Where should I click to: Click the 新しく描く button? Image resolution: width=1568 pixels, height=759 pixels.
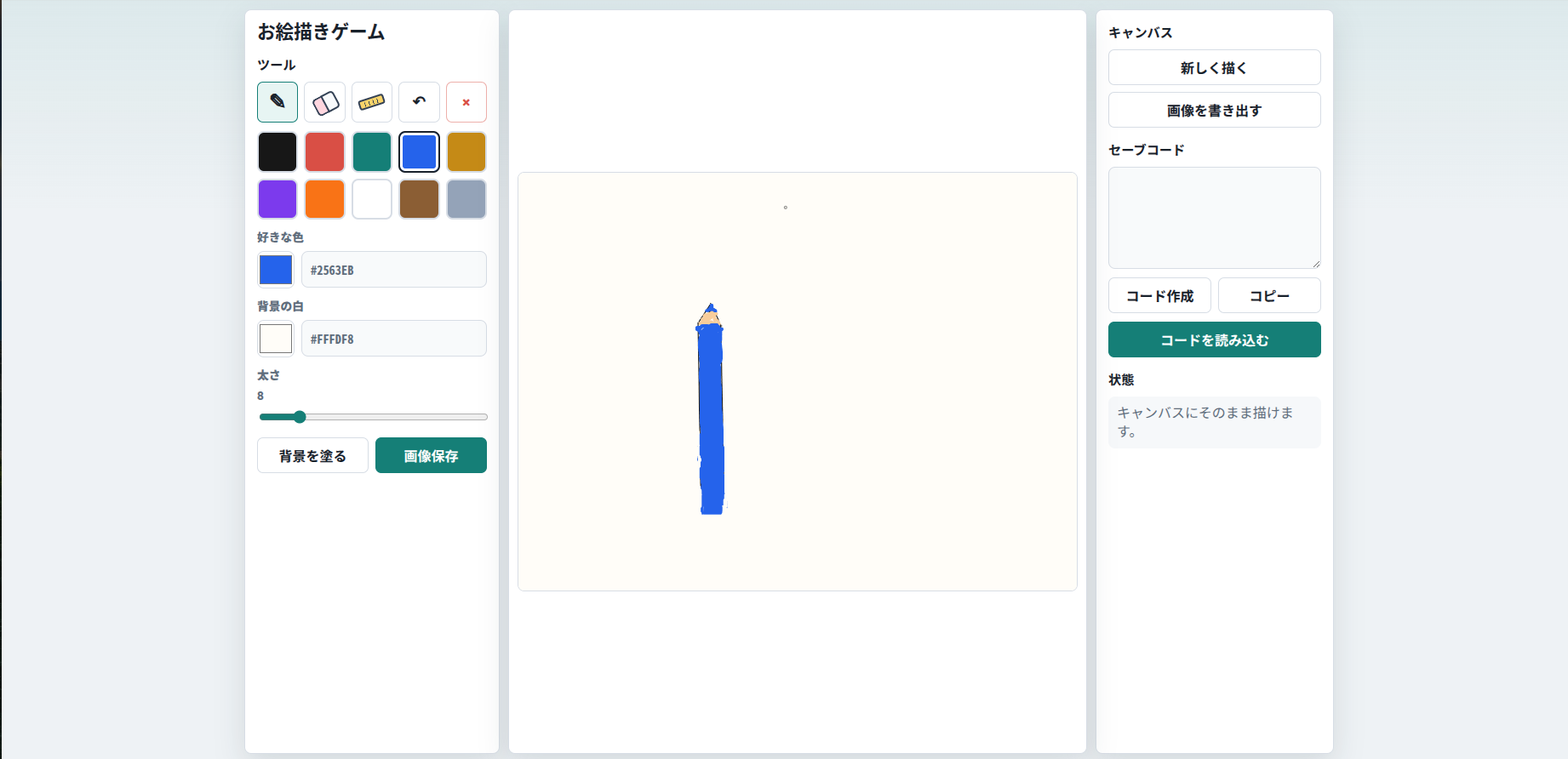tap(1215, 67)
